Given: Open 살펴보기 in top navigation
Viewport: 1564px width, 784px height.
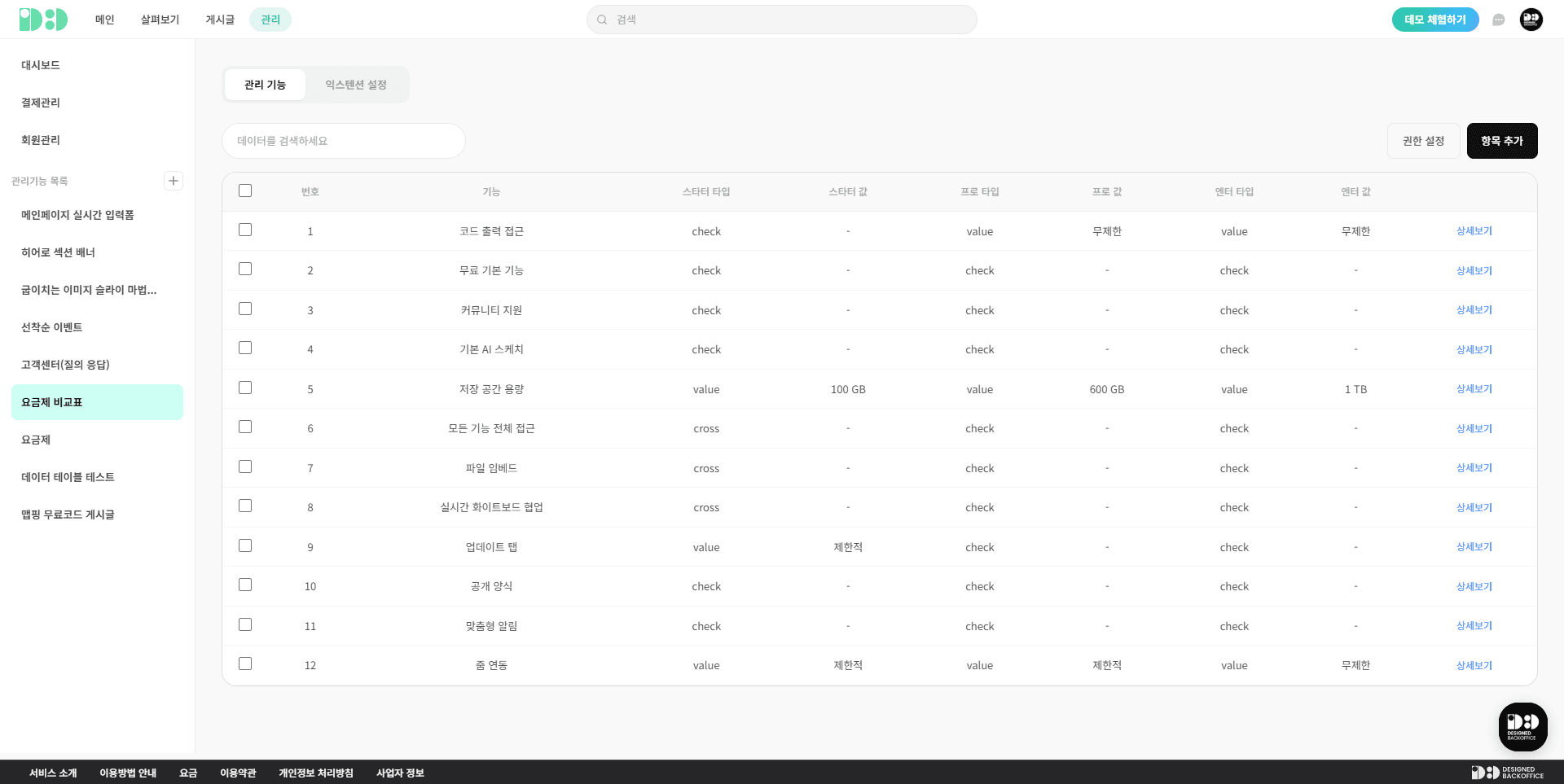Looking at the screenshot, I should point(160,20).
